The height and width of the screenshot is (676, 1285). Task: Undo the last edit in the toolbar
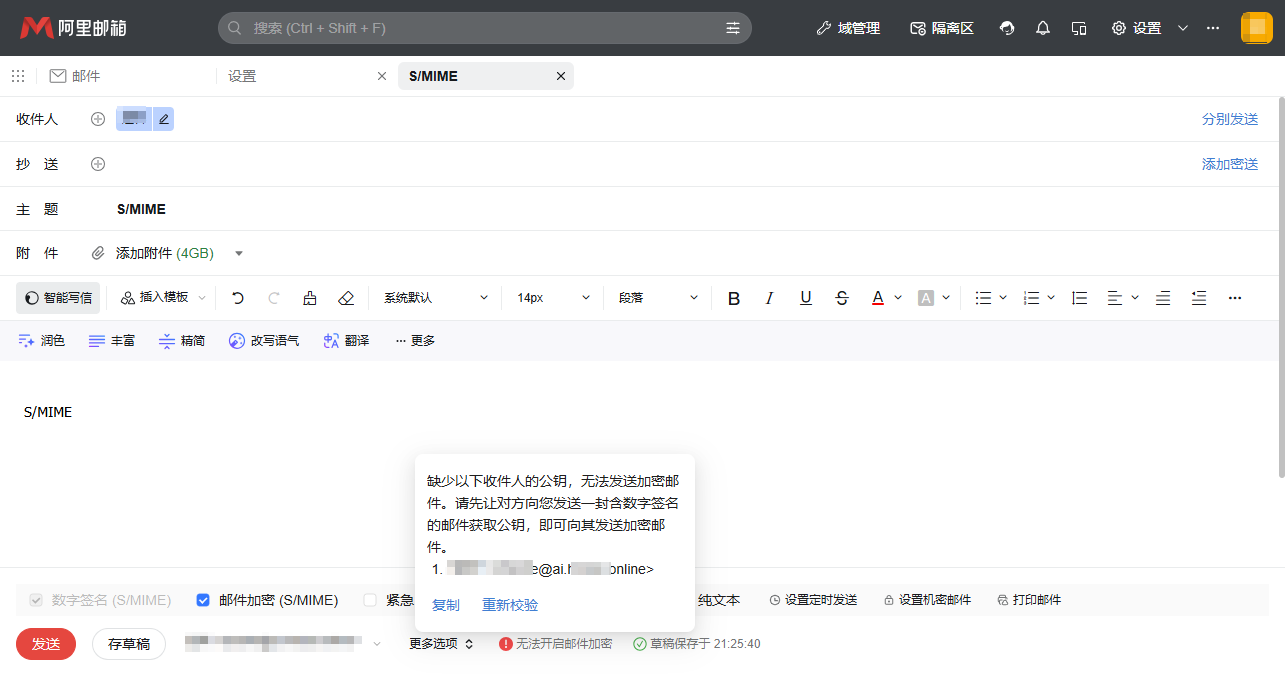point(238,298)
